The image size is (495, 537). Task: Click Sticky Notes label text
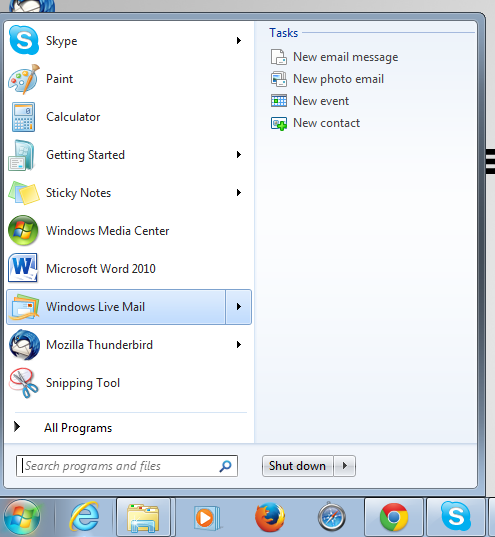pos(79,193)
